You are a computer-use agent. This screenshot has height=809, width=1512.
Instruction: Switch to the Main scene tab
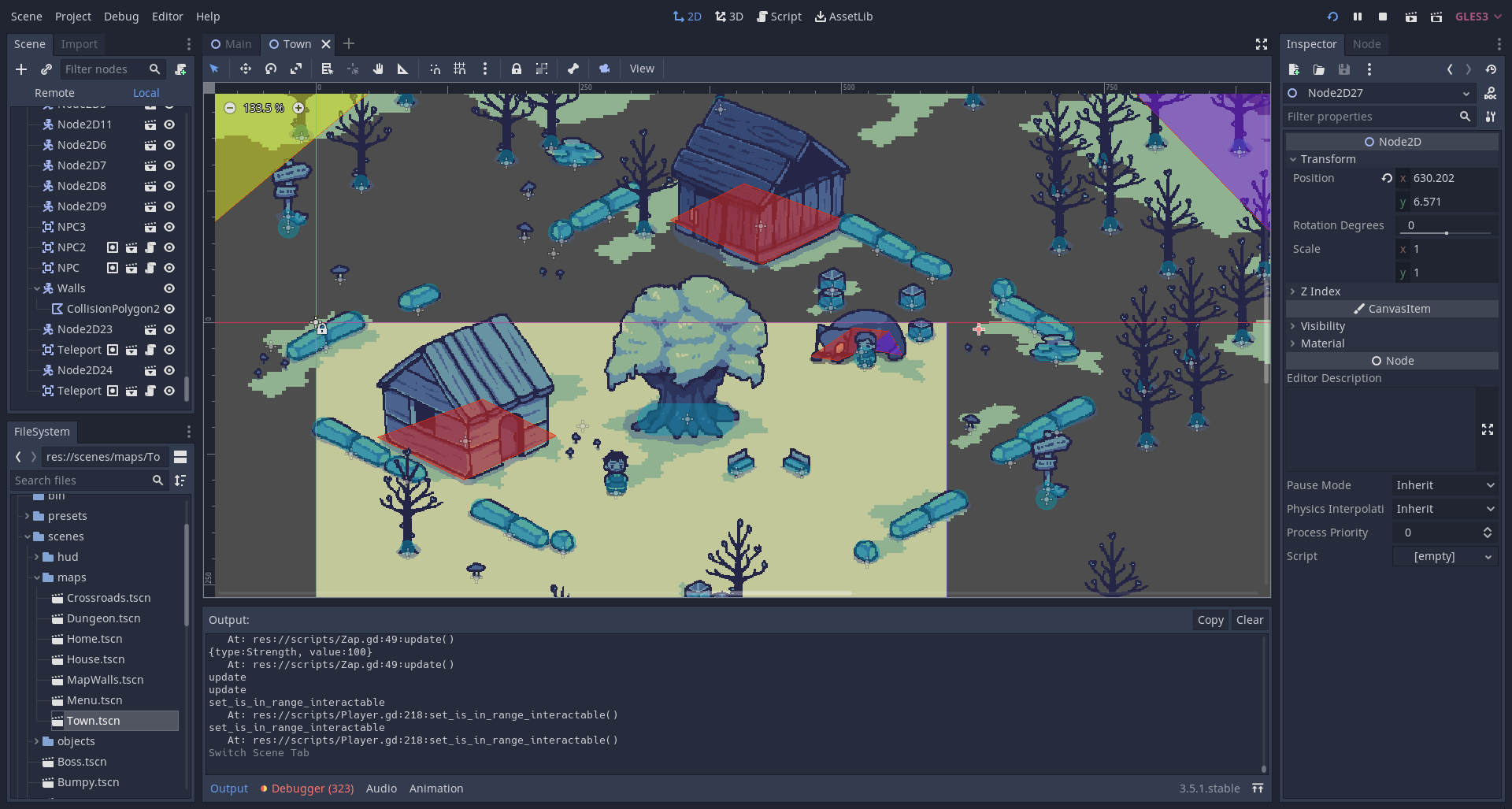pos(232,44)
